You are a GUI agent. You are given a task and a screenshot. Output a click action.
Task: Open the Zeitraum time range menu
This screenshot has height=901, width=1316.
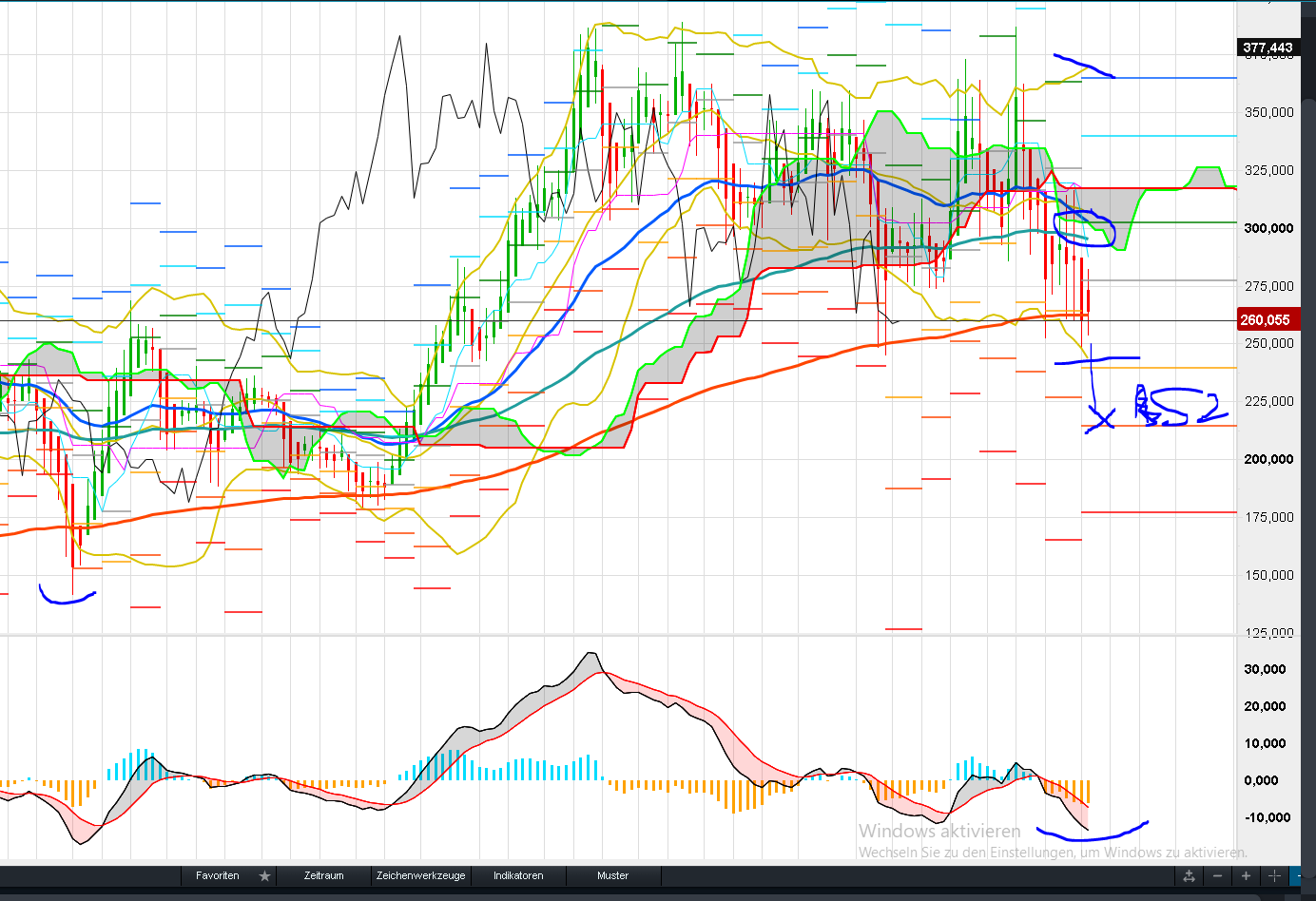(324, 875)
